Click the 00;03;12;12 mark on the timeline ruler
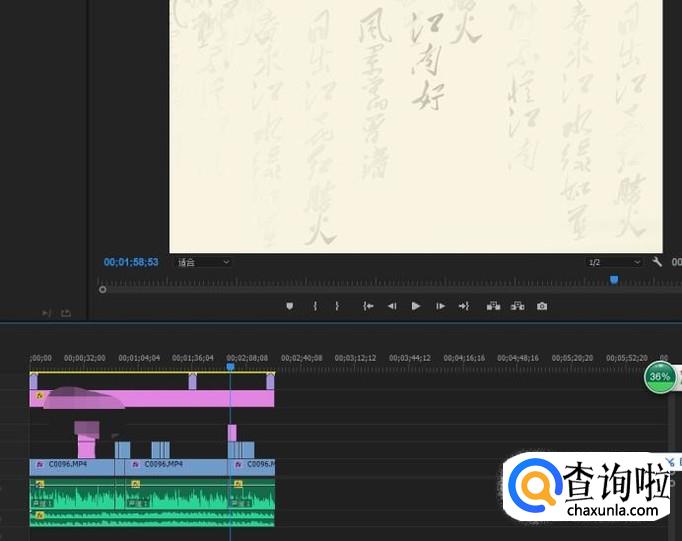This screenshot has height=541, width=682. (x=355, y=358)
